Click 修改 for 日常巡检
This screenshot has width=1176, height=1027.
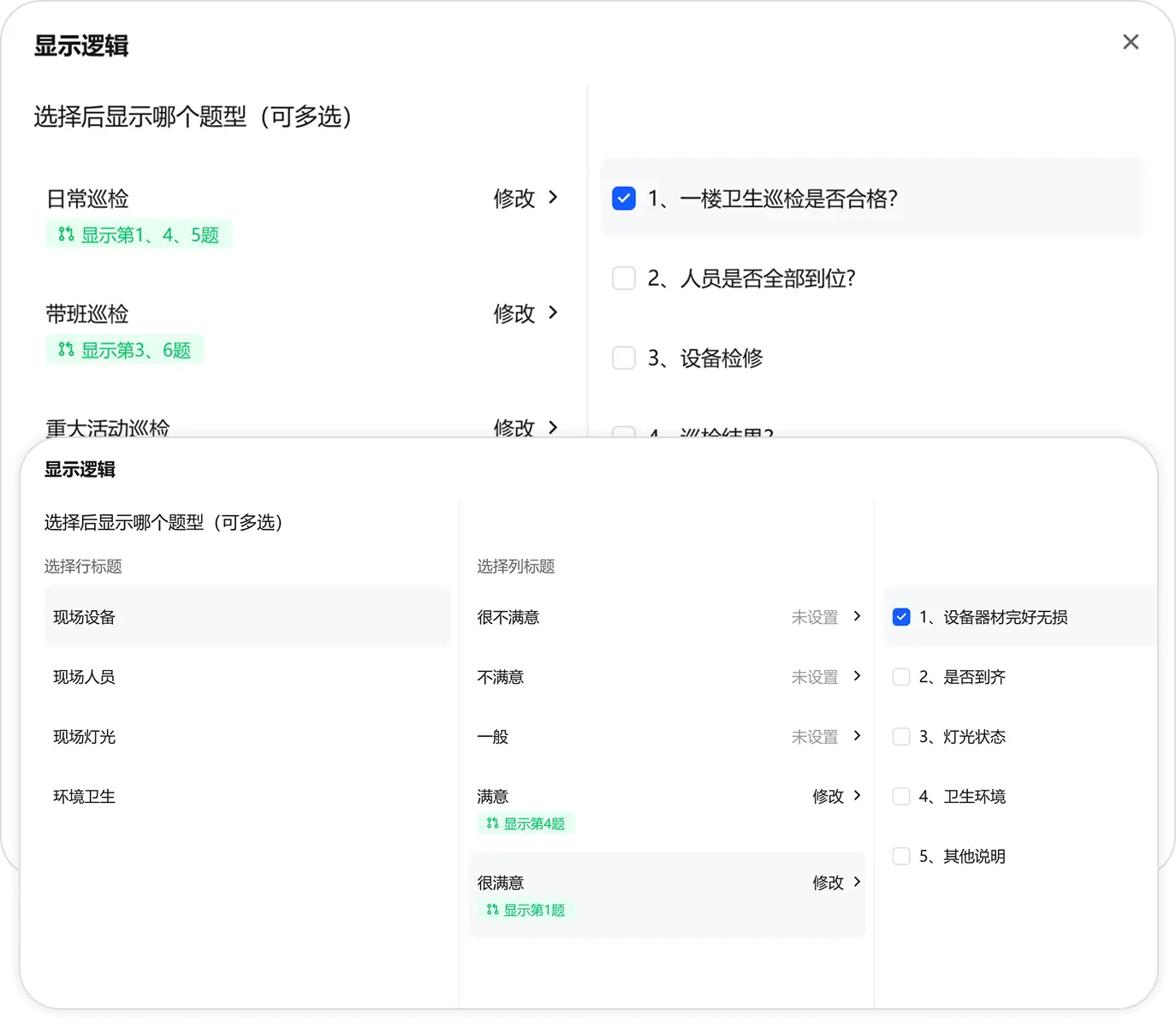514,199
